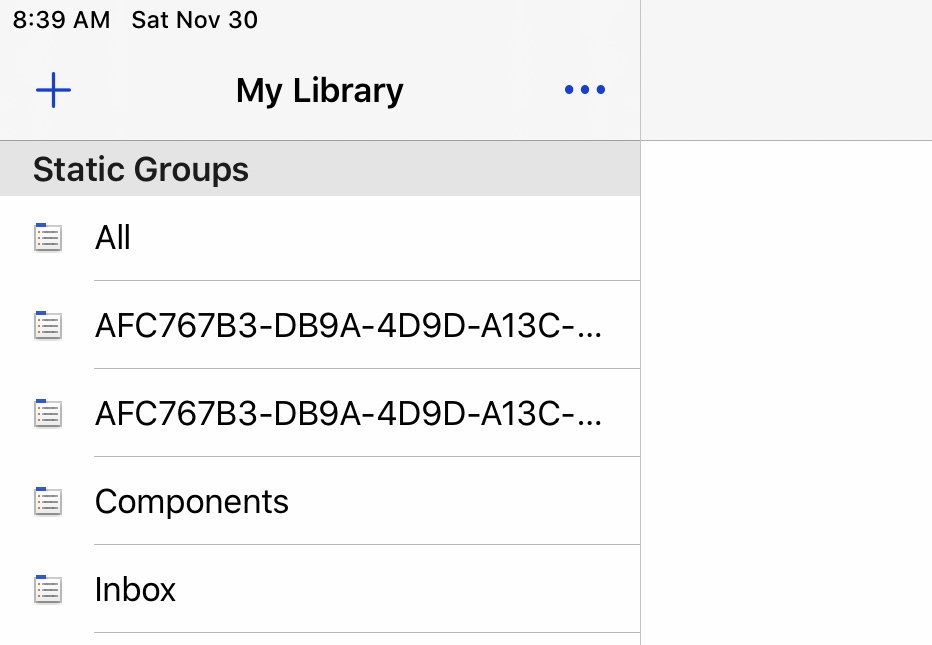Click blank space right of Components label
Viewport: 932px width, 645px height.
pos(464,502)
